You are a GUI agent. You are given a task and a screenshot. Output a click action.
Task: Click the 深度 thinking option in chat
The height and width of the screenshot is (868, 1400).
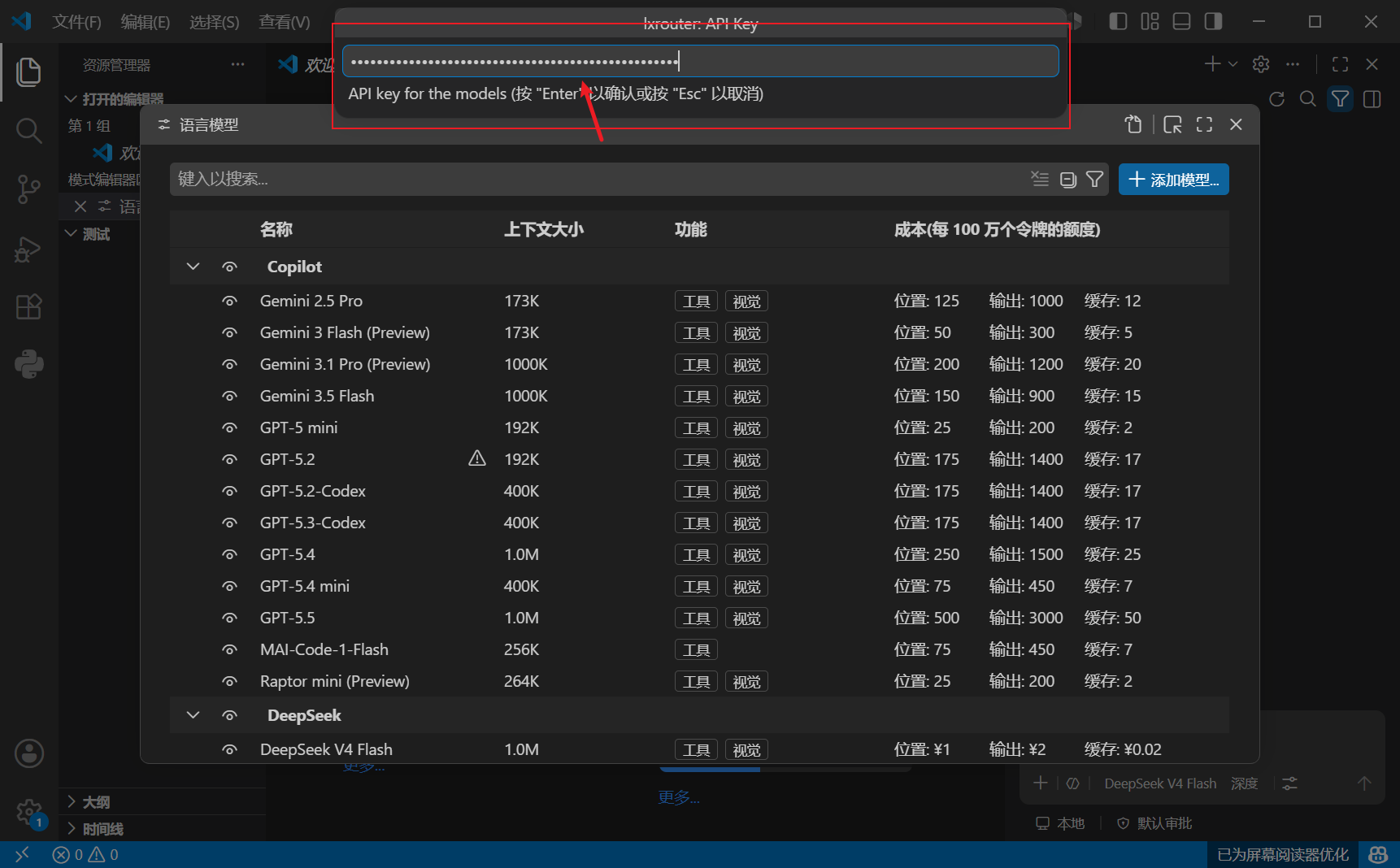pos(1244,783)
